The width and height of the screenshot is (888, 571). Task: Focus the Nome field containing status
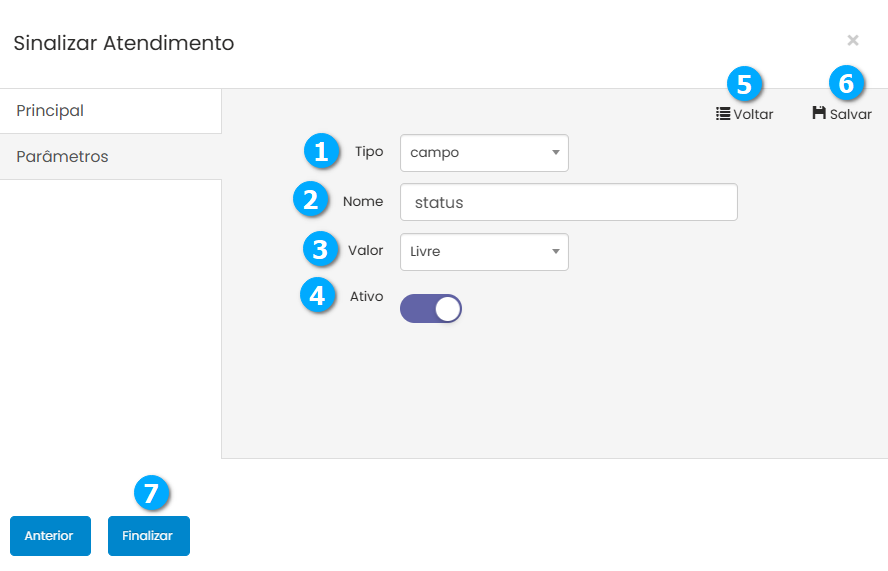coord(568,202)
